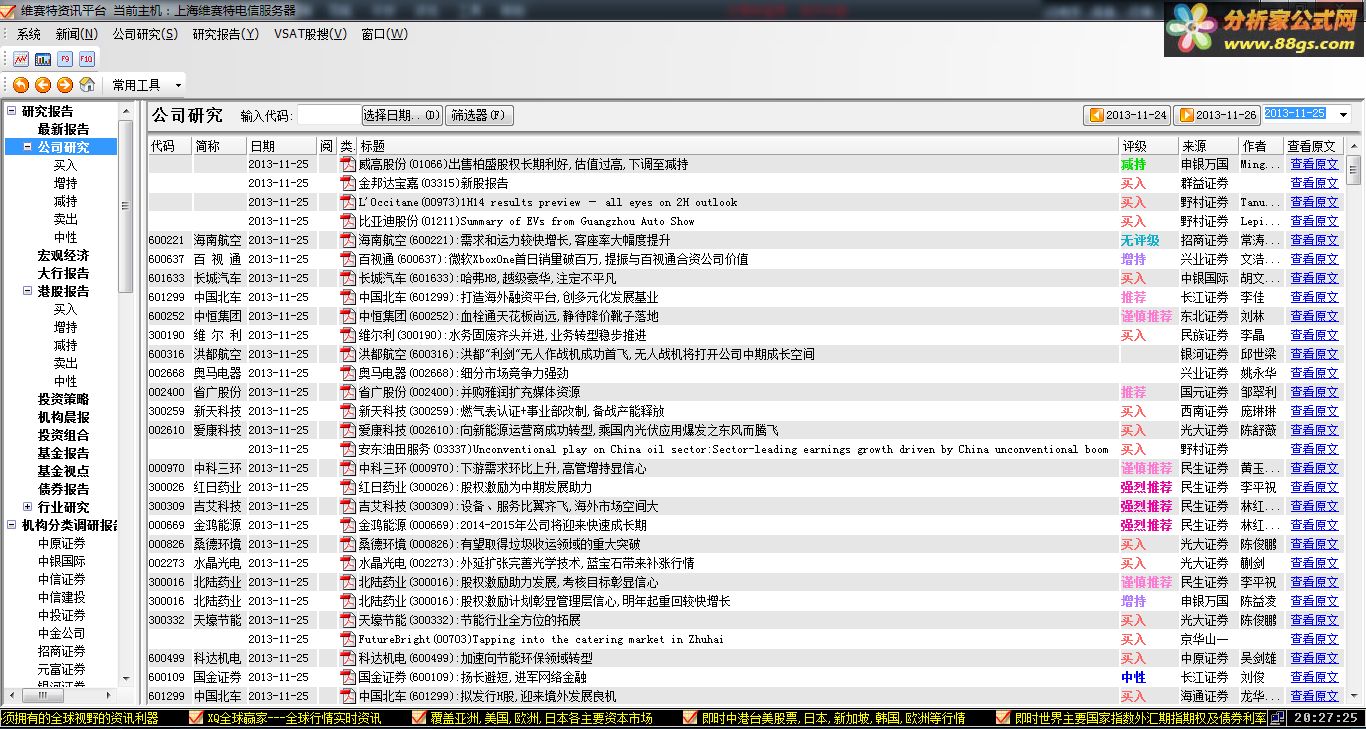Click the 筛选器(F) button
The image size is (1366, 729).
pos(480,115)
